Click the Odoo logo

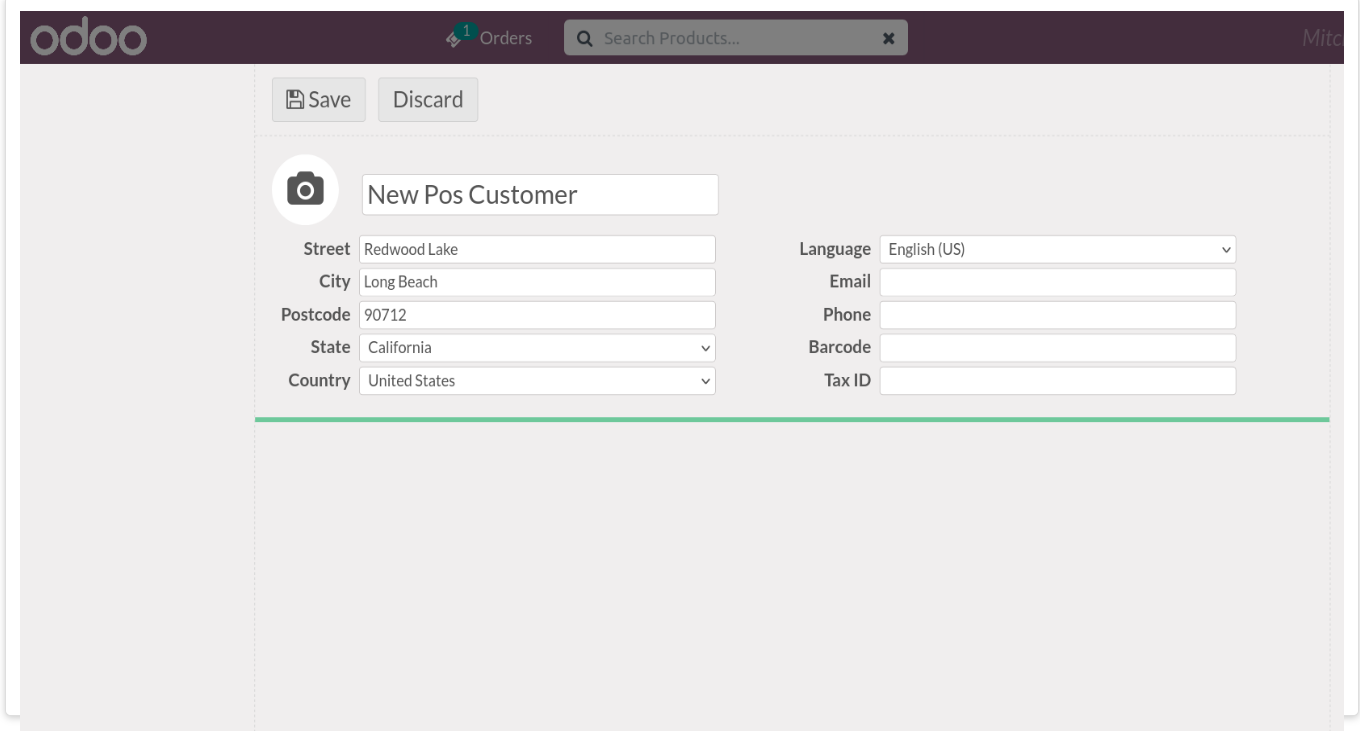[89, 37]
